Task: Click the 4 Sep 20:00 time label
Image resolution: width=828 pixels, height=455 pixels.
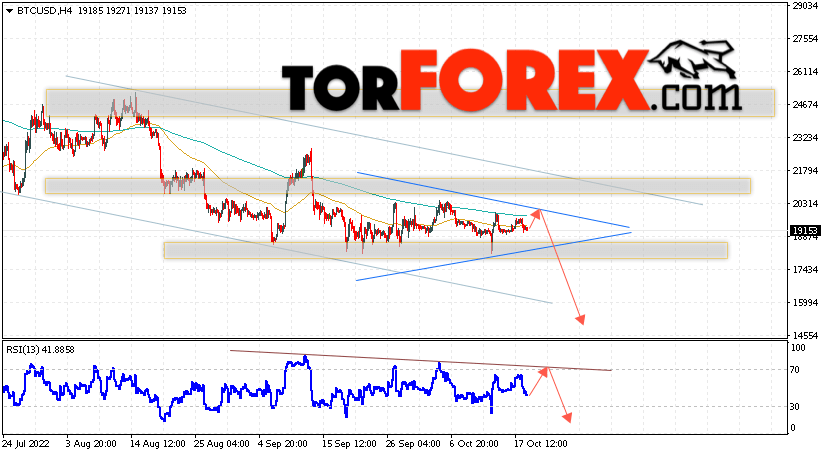Action: point(283,443)
